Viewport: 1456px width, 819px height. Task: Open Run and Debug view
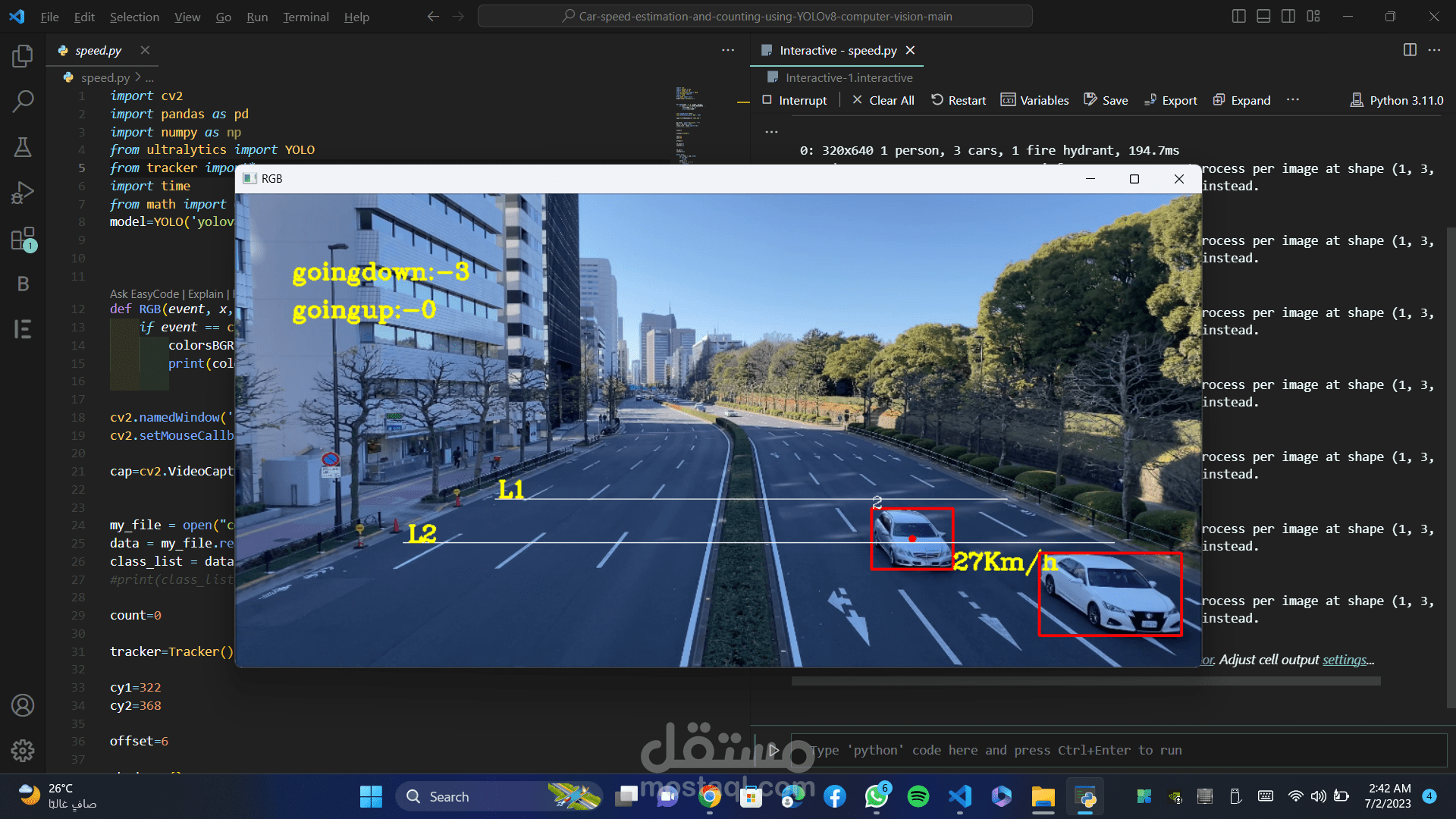click(23, 193)
